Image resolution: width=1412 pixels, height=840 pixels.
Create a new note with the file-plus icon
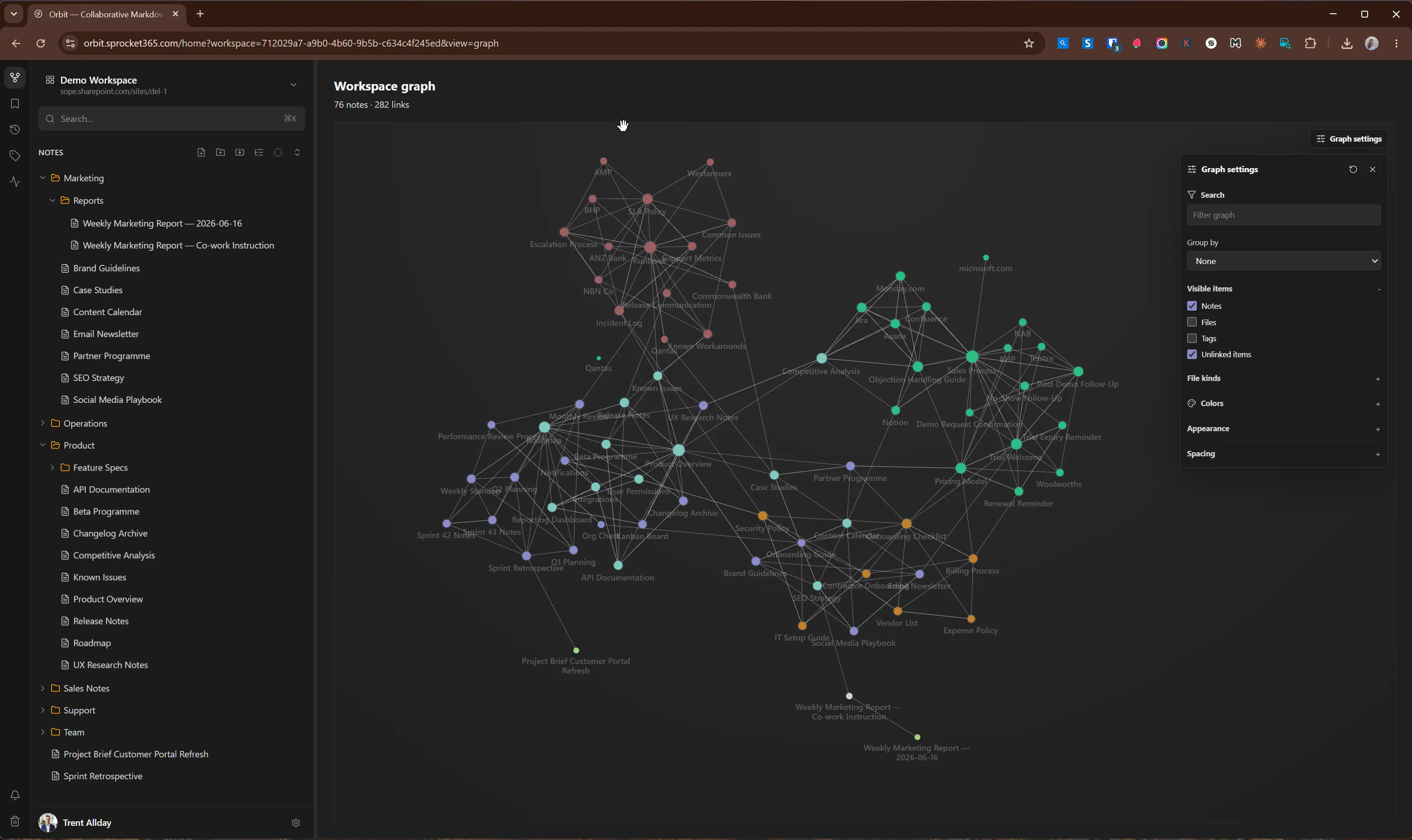click(x=201, y=152)
